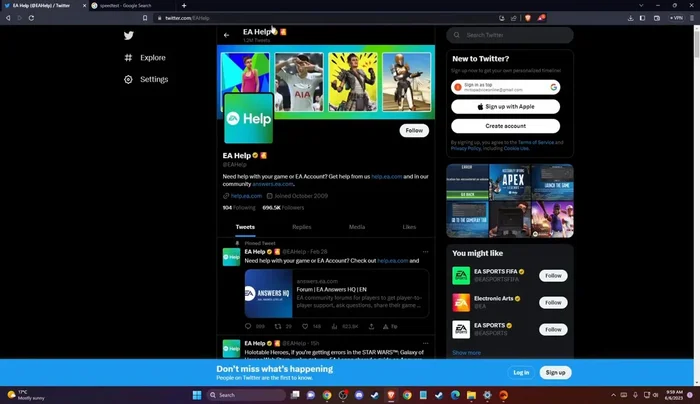The image size is (700, 404).
Task: Click the VPN button
Action: click(x=676, y=18)
